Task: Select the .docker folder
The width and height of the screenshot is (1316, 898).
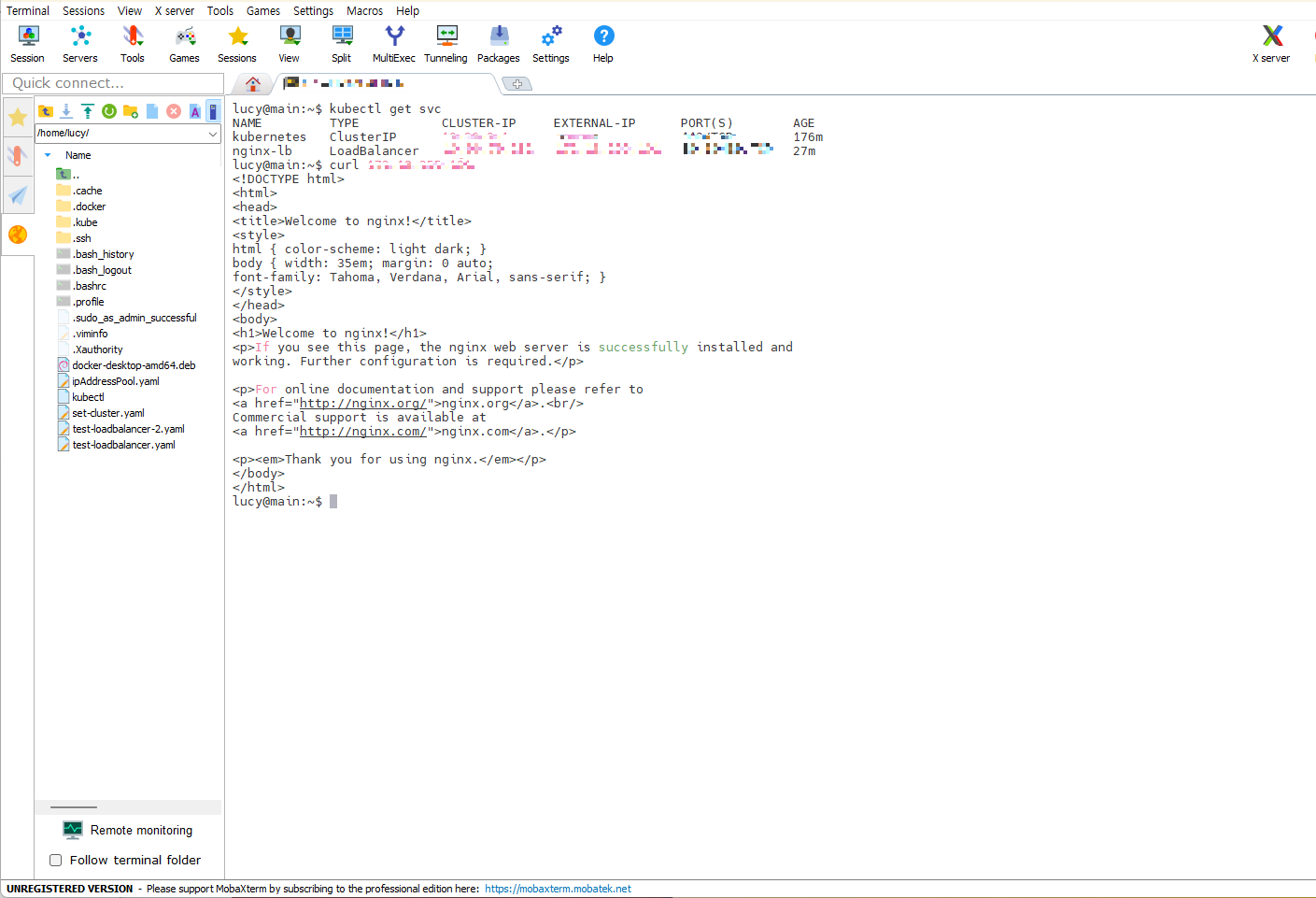Action: [82, 207]
